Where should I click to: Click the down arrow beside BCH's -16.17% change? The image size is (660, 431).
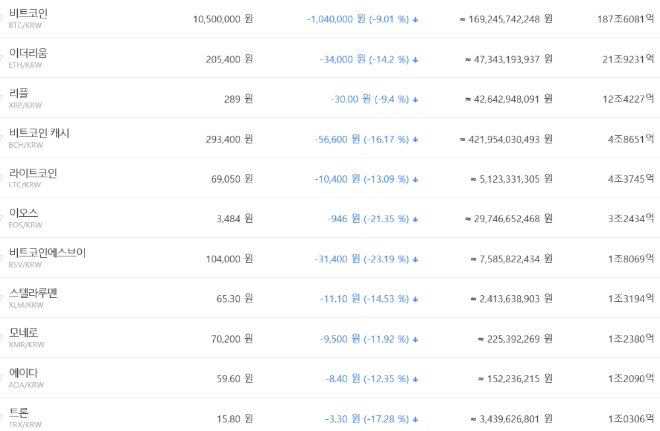[x=415, y=139]
